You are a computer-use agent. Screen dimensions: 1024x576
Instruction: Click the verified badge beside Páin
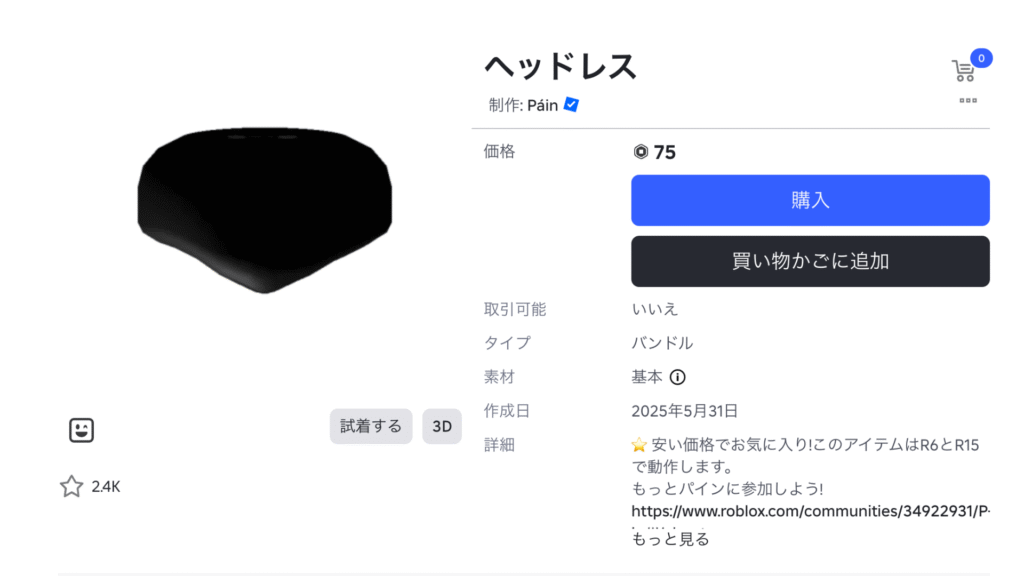click(572, 104)
